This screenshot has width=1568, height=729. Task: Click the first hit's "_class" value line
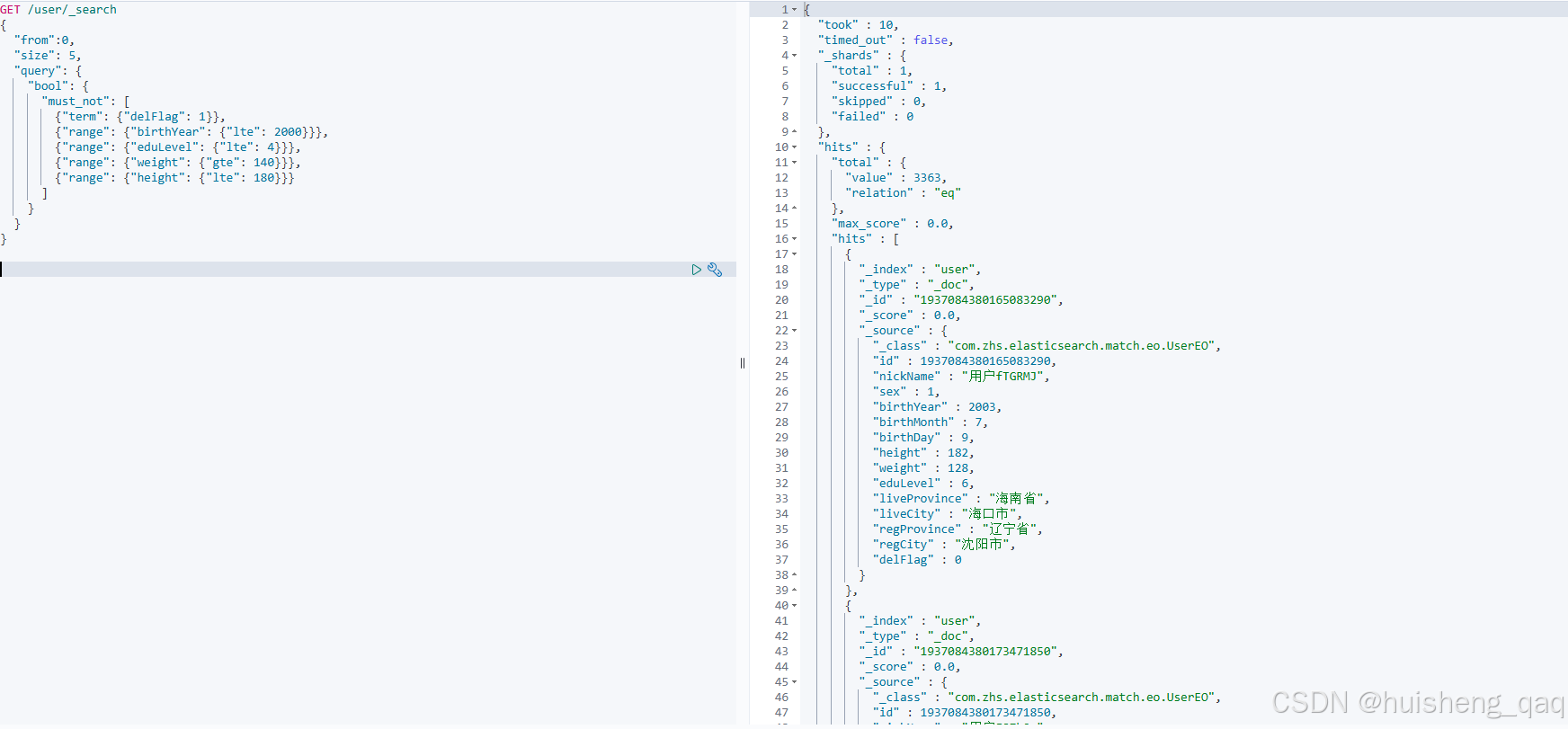[x=1047, y=346]
